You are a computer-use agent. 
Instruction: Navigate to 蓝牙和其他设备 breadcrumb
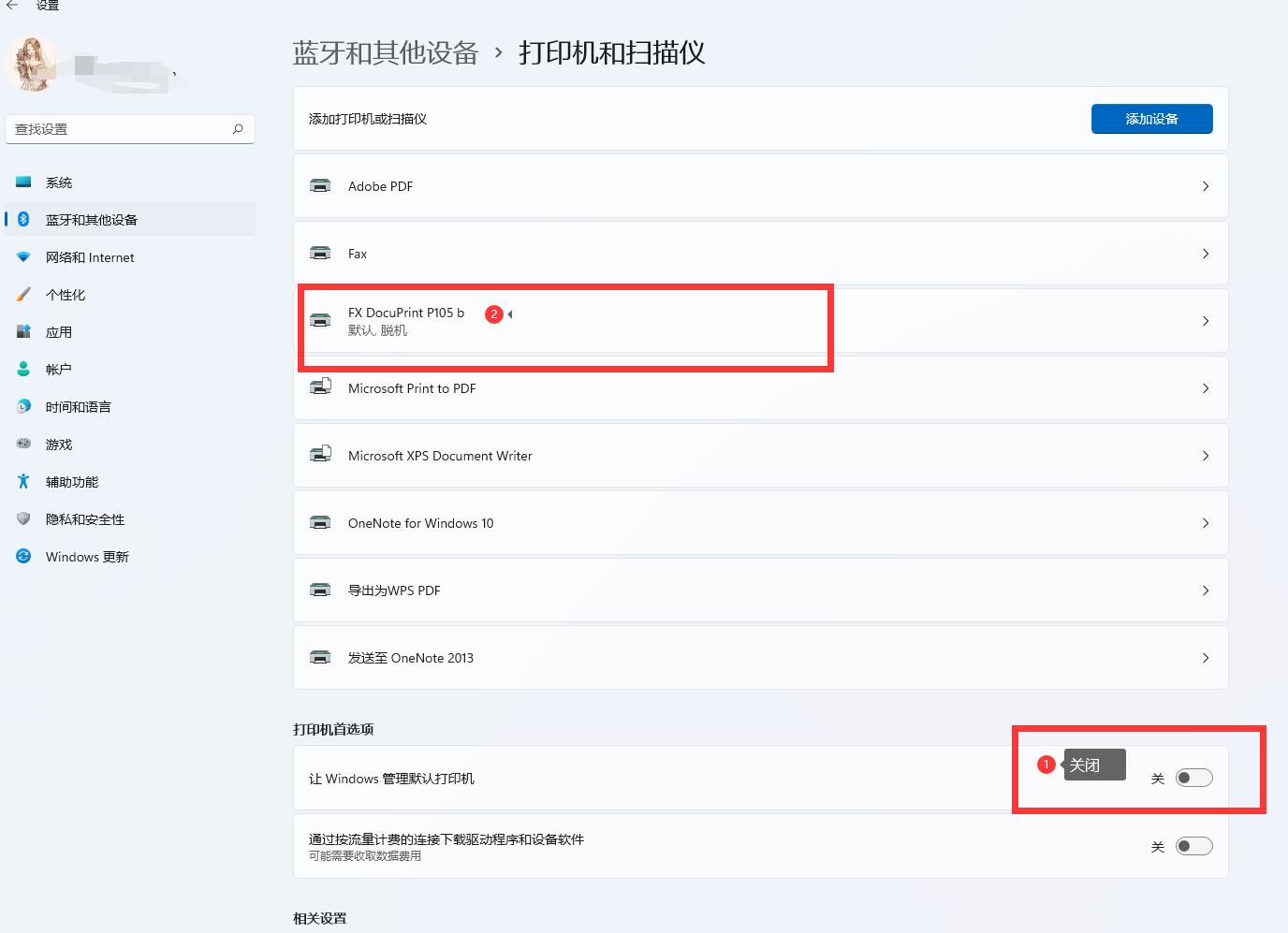pyautogui.click(x=385, y=53)
